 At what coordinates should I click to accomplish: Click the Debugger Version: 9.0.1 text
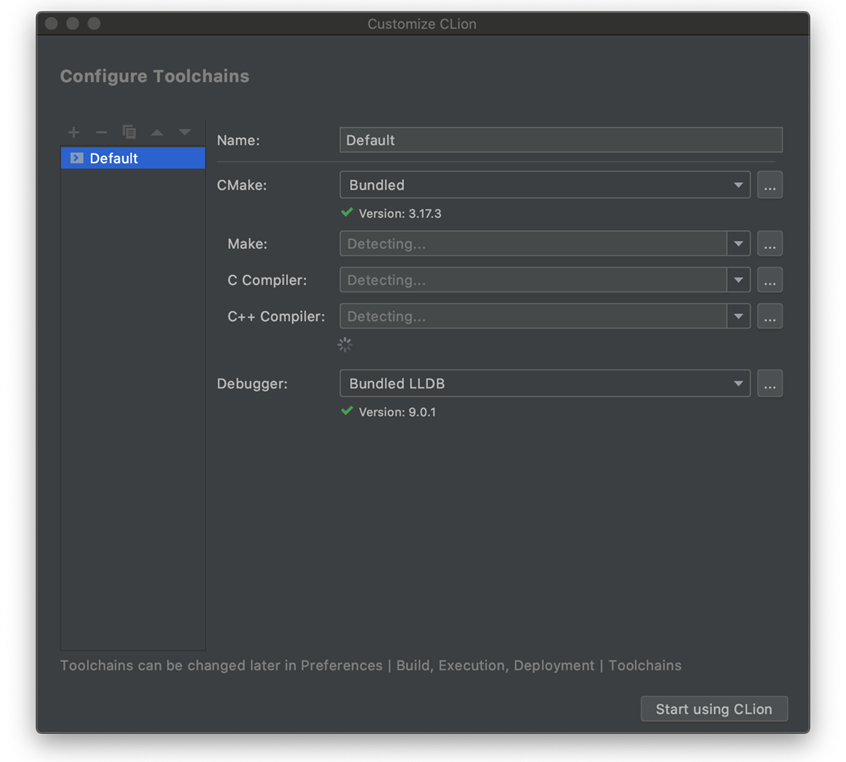click(x=397, y=412)
